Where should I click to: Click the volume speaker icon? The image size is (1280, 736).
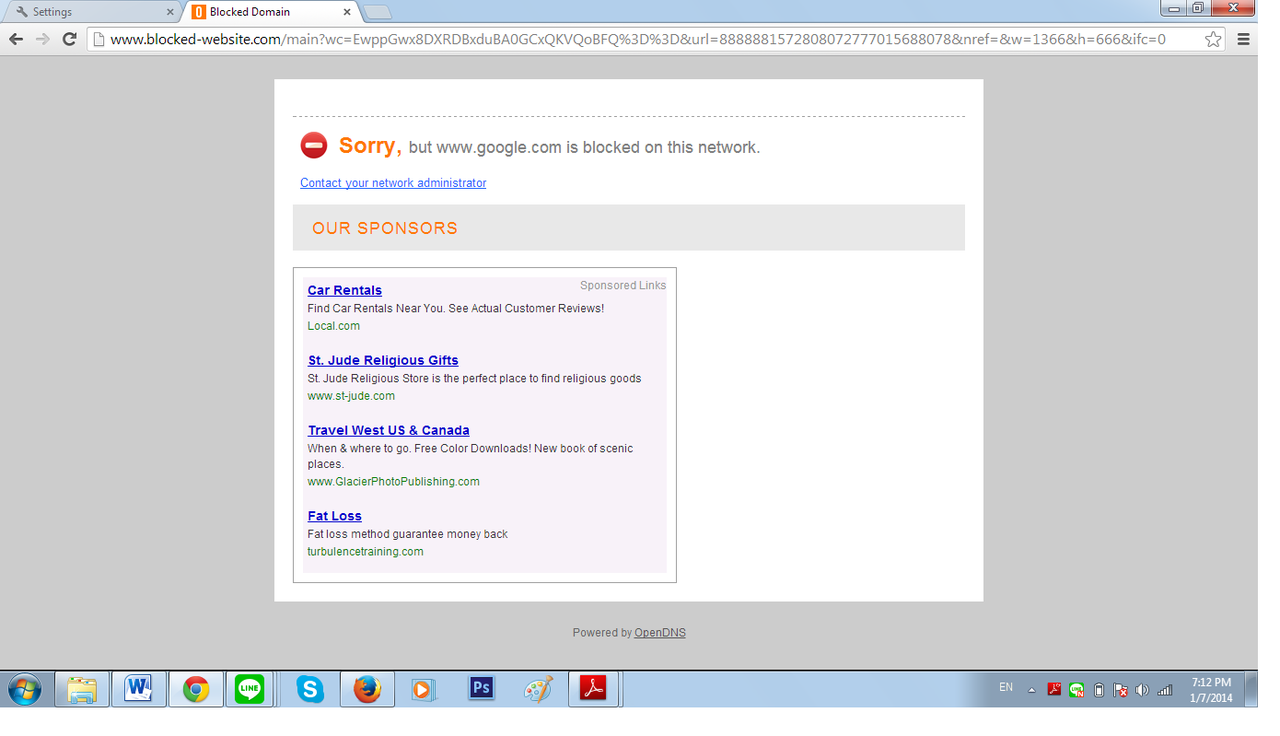coord(1143,690)
